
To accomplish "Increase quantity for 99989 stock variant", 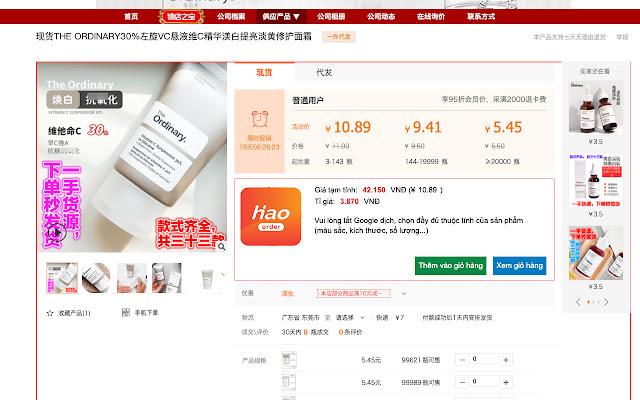I will pos(506,382).
